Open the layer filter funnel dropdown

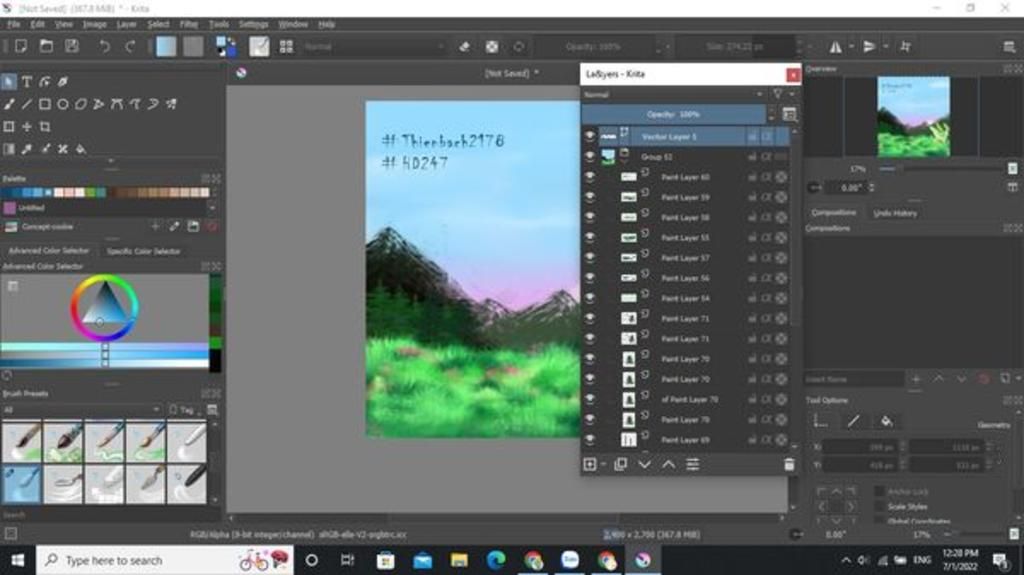[x=782, y=94]
